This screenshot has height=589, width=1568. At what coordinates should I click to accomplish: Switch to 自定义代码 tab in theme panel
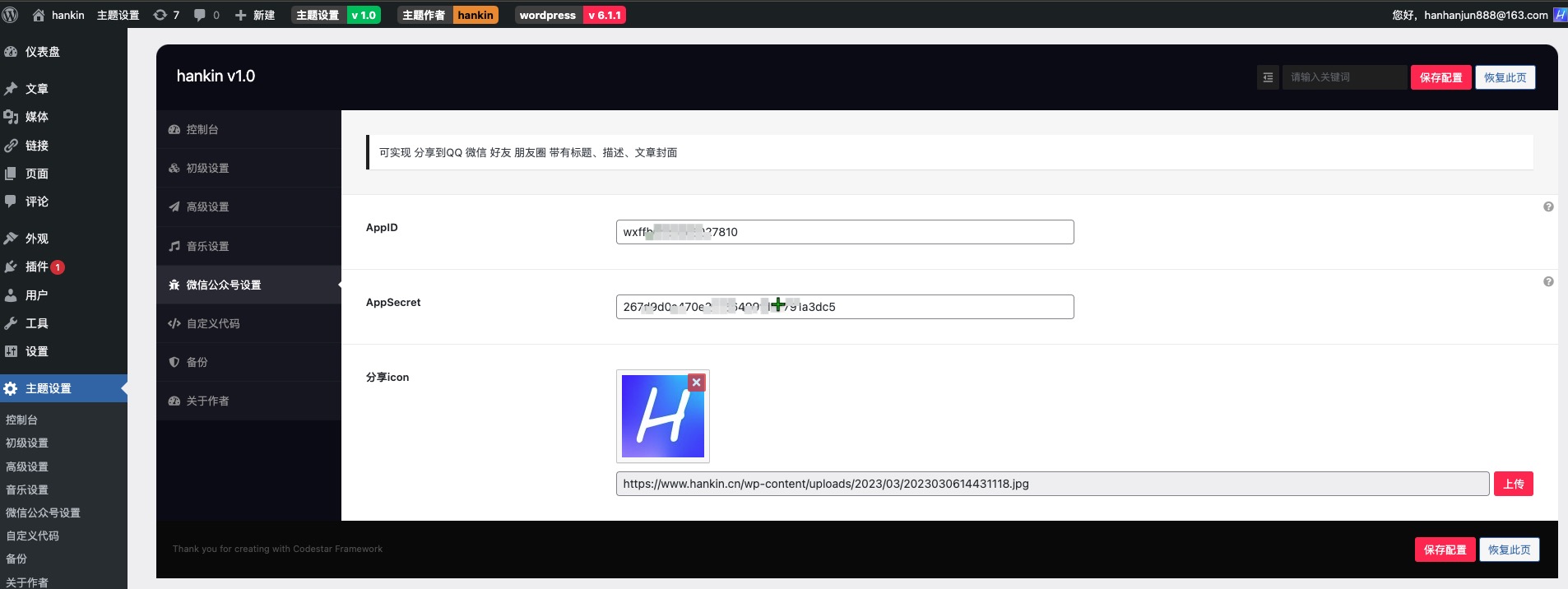tap(248, 323)
